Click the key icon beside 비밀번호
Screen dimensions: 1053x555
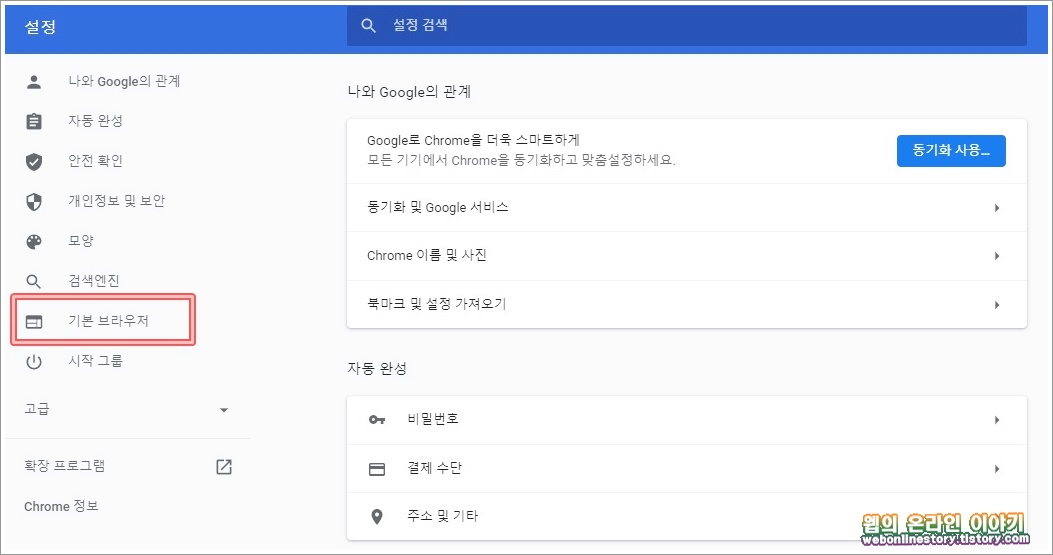point(377,420)
